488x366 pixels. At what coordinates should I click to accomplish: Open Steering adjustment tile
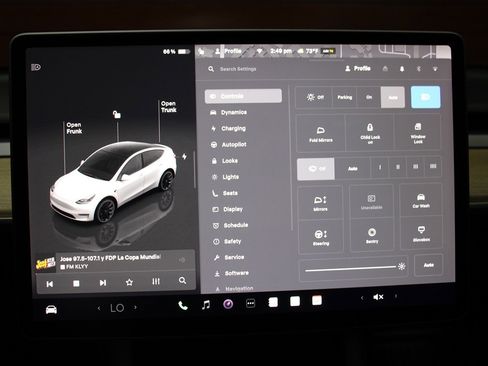(x=321, y=237)
